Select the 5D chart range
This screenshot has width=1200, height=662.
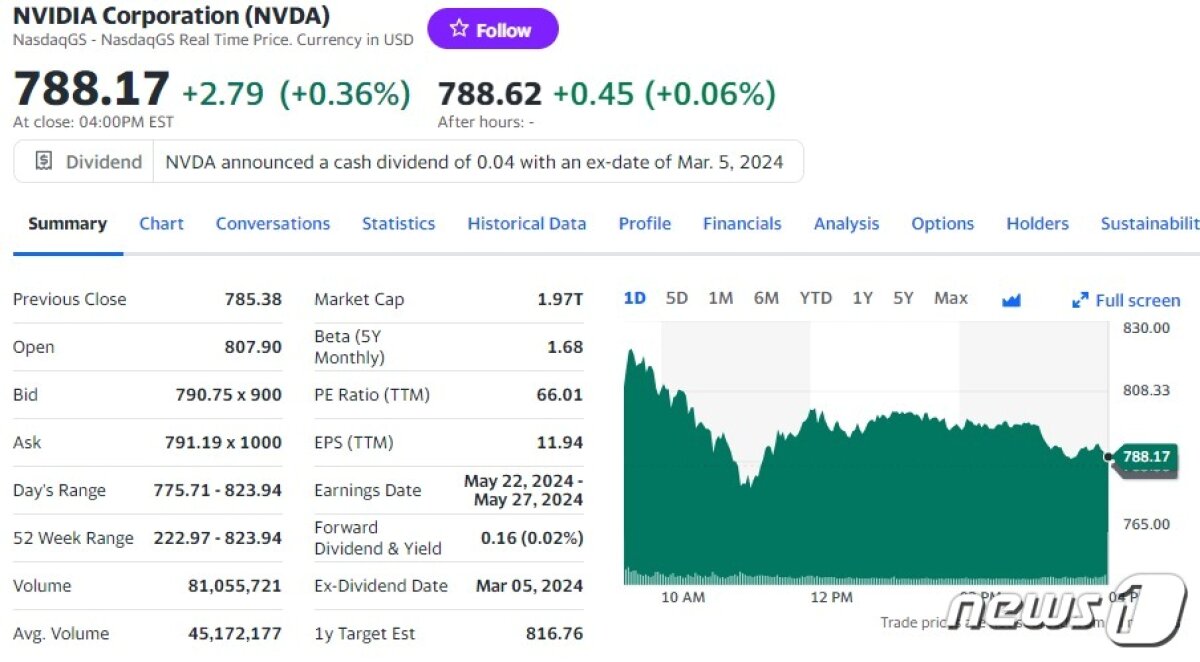coord(677,298)
